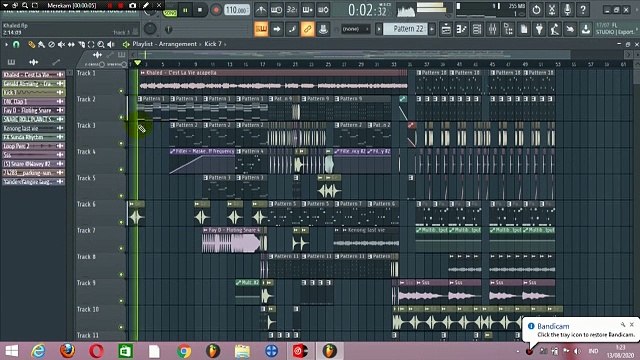Mute Track 1 using its green dot
The width and height of the screenshot is (640, 360).
121,91
